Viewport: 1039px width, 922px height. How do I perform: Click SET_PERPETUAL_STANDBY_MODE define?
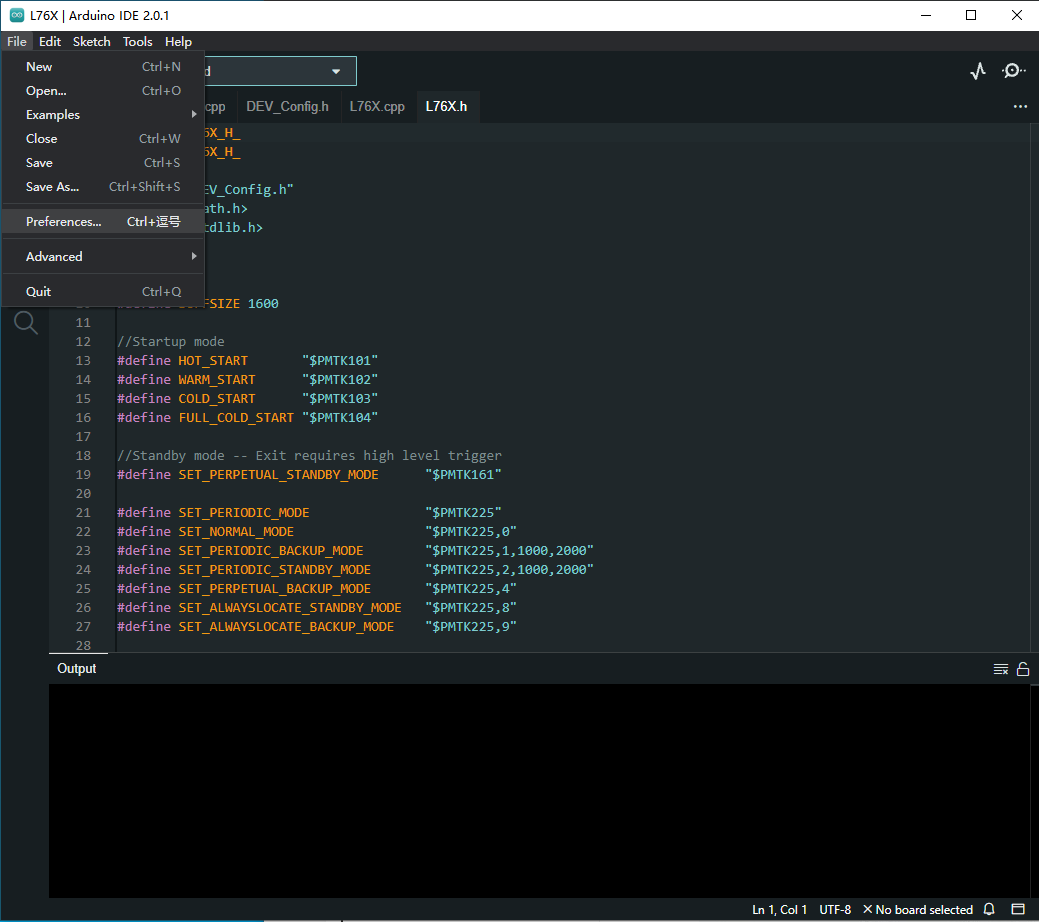278,475
